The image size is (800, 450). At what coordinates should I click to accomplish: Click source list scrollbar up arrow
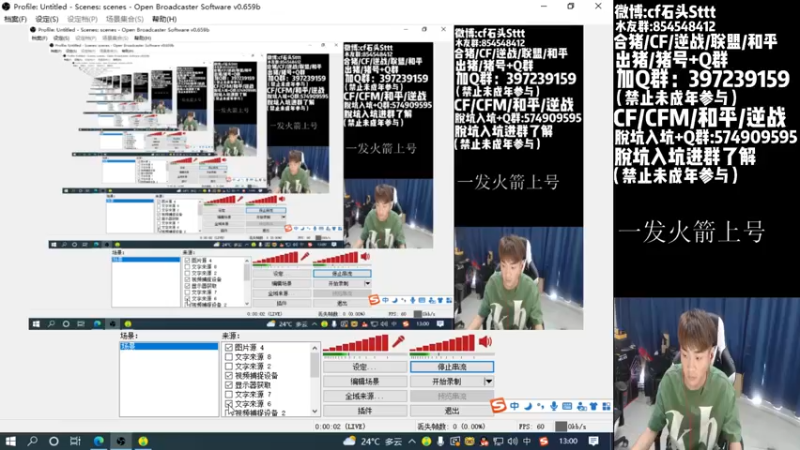tap(314, 348)
